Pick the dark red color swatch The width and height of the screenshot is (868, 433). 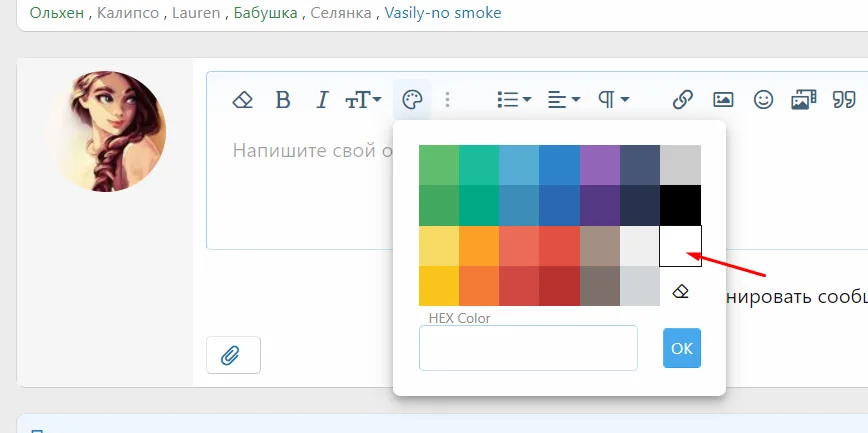coord(560,286)
